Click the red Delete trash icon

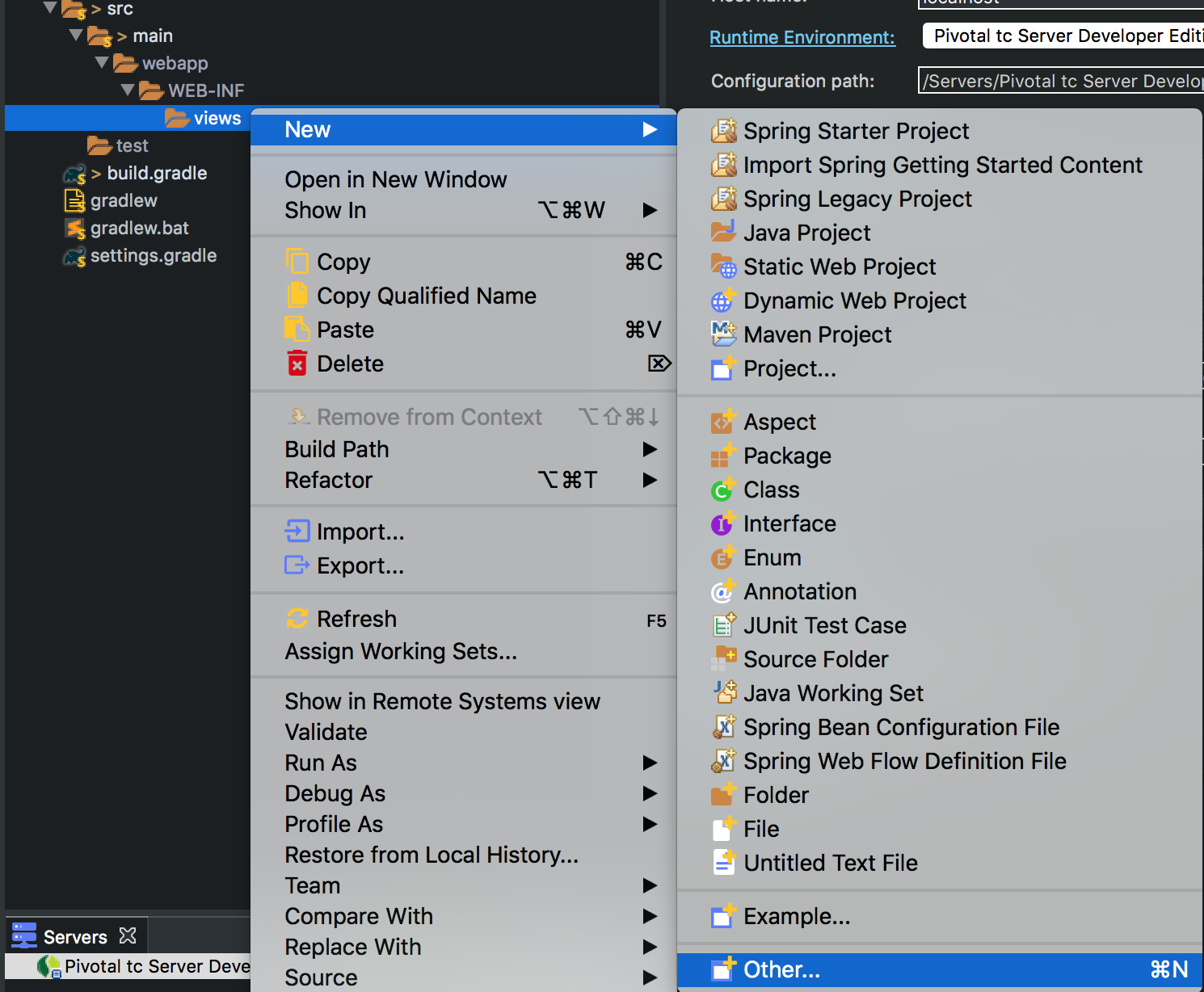point(297,364)
